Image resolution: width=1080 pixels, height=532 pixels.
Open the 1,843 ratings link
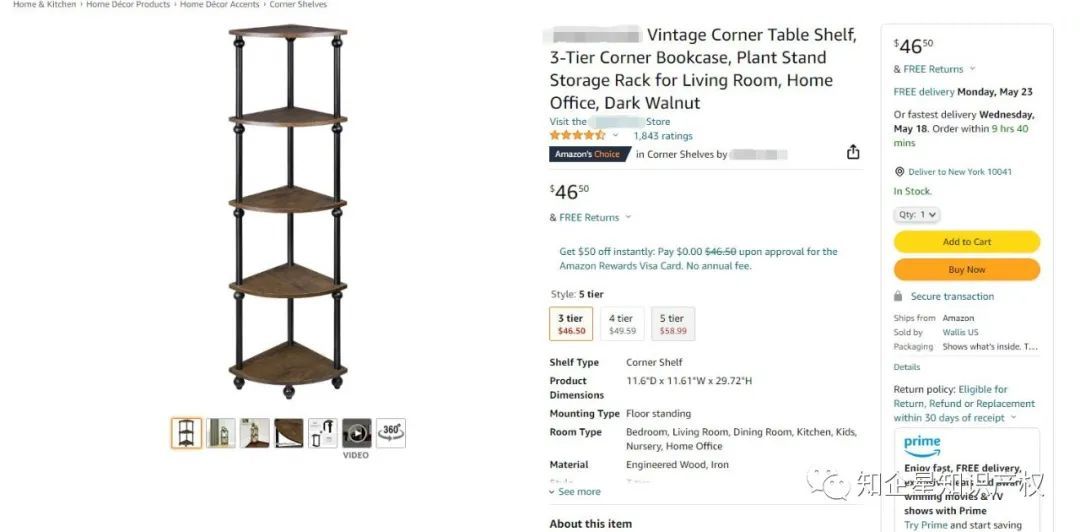662,136
